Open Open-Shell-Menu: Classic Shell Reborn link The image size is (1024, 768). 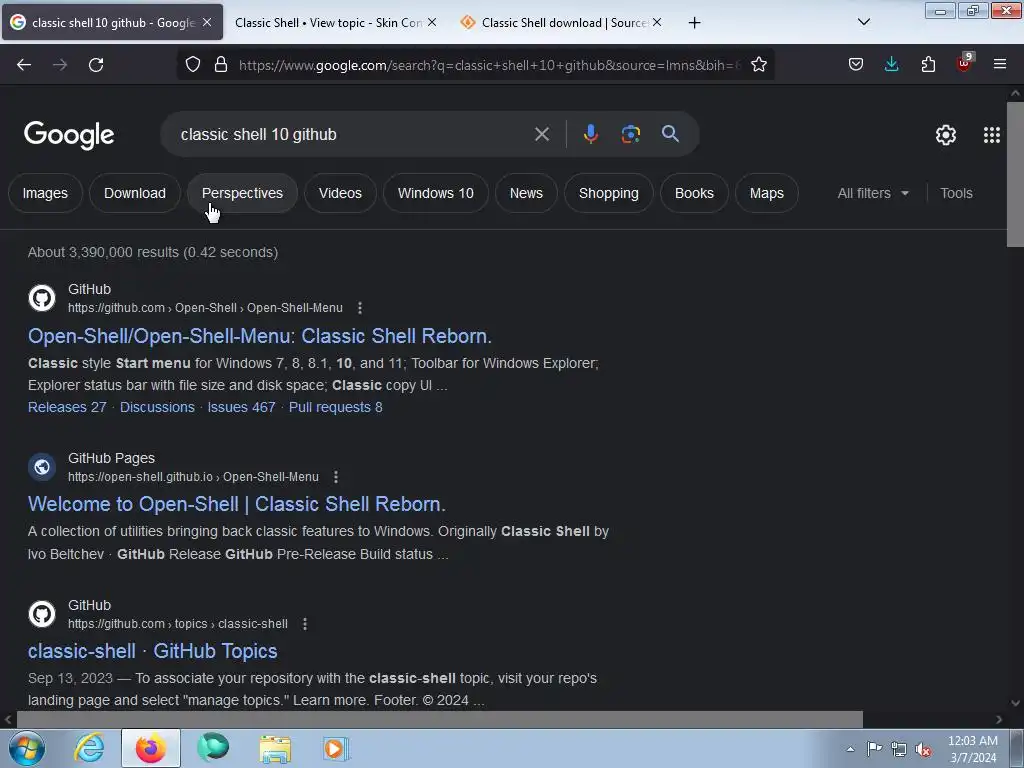pyautogui.click(x=260, y=336)
